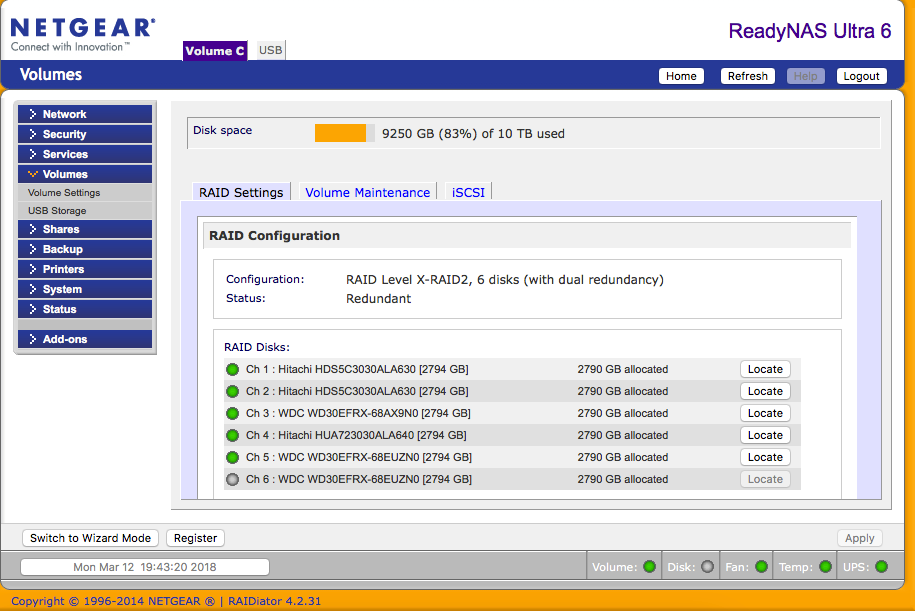The height and width of the screenshot is (611, 915).
Task: Collapse the Volumes menu section
Action: click(x=85, y=174)
